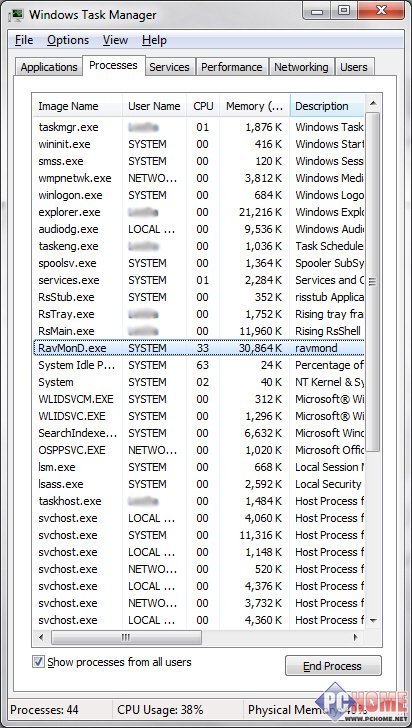Select the audiodg.exe process
This screenshot has width=412, height=728.
point(199,229)
